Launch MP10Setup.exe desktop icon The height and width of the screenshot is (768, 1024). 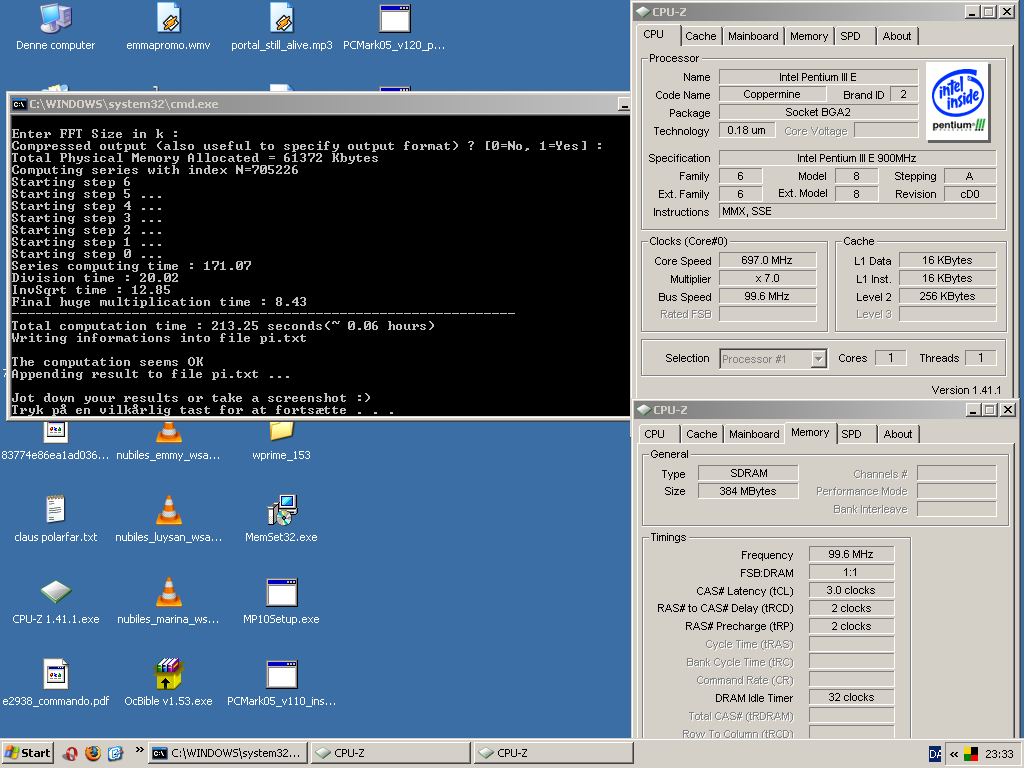click(x=281, y=592)
